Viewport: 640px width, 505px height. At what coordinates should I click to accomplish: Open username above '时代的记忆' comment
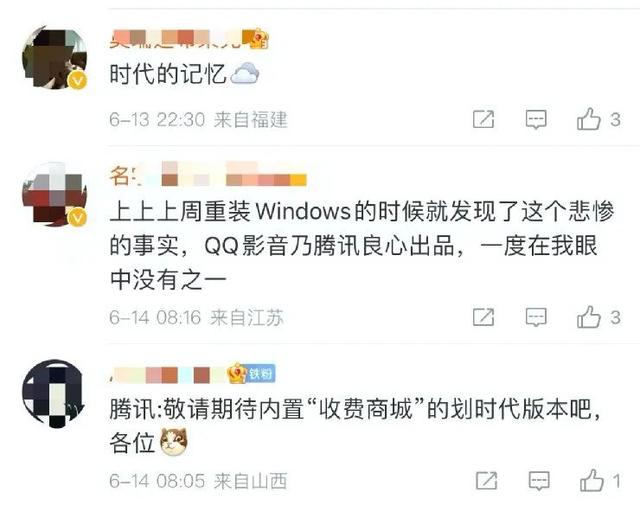click(176, 39)
